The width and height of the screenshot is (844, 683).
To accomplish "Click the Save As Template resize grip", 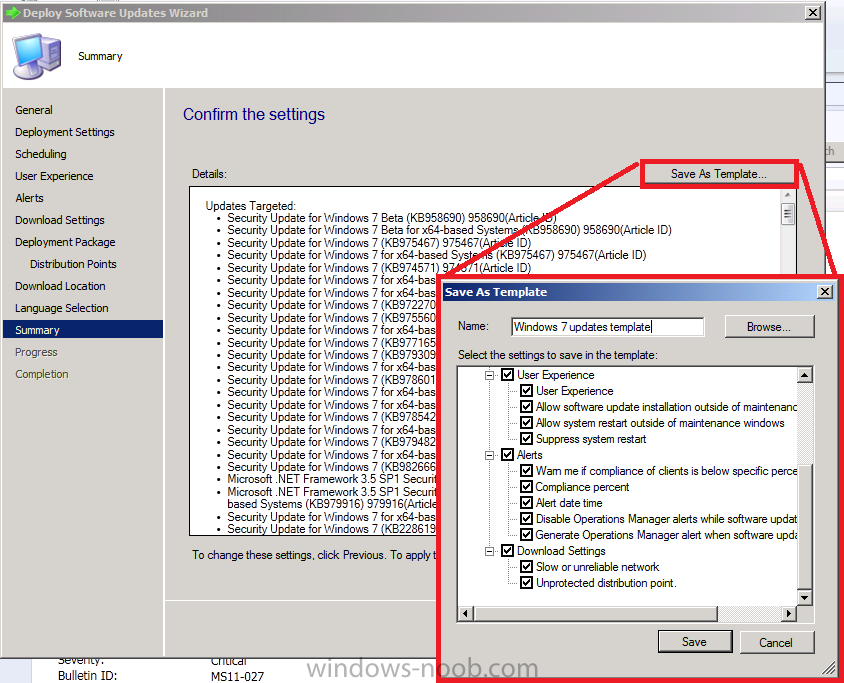I will pyautogui.click(x=828, y=668).
